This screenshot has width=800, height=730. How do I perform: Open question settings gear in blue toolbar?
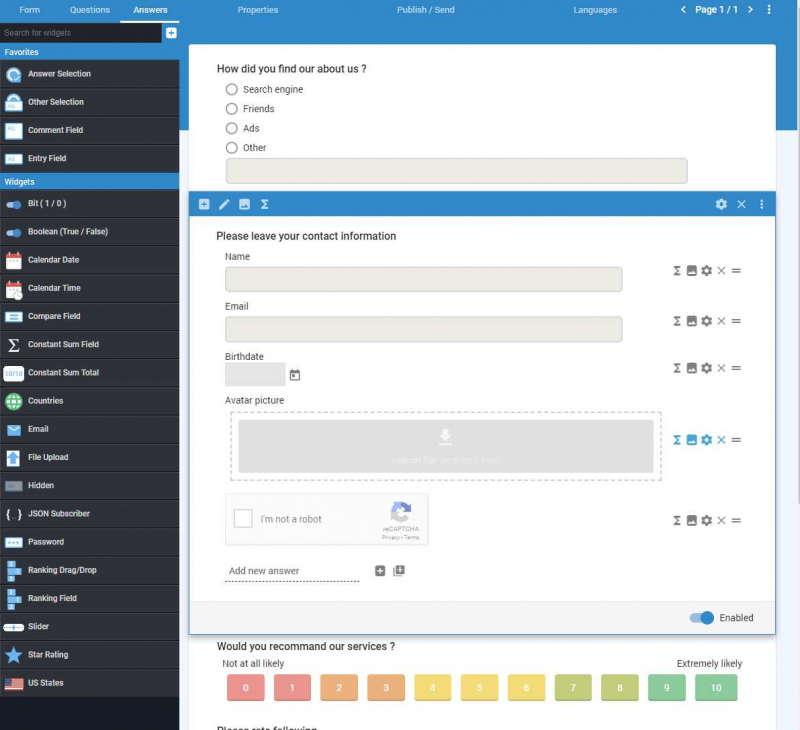click(x=721, y=204)
